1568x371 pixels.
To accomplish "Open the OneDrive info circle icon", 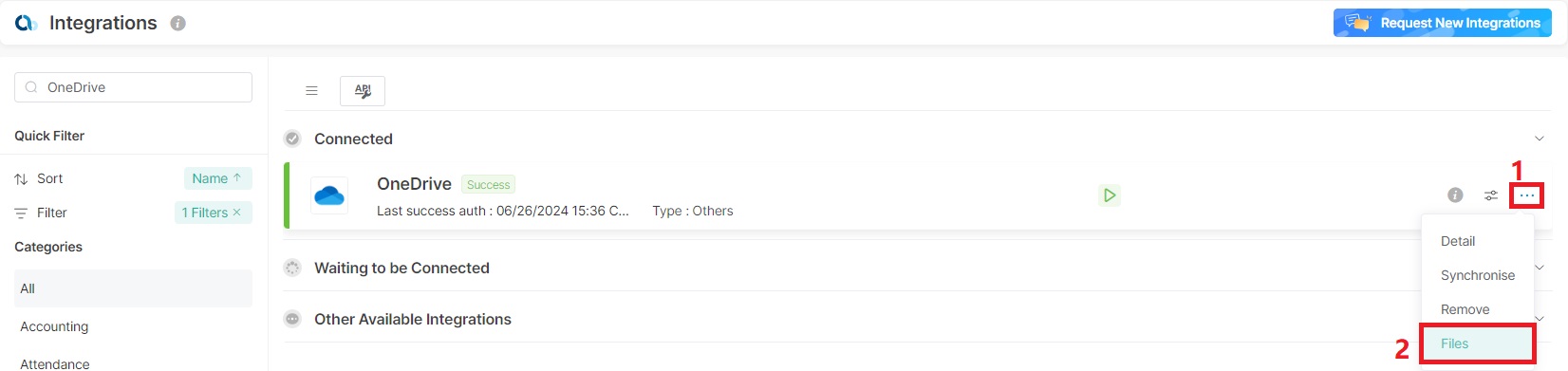I will [x=1455, y=195].
